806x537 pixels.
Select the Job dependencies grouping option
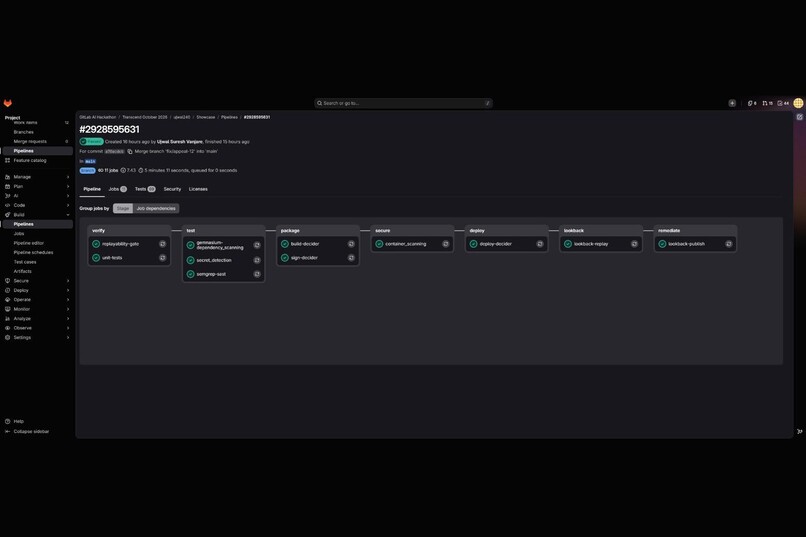click(x=156, y=209)
